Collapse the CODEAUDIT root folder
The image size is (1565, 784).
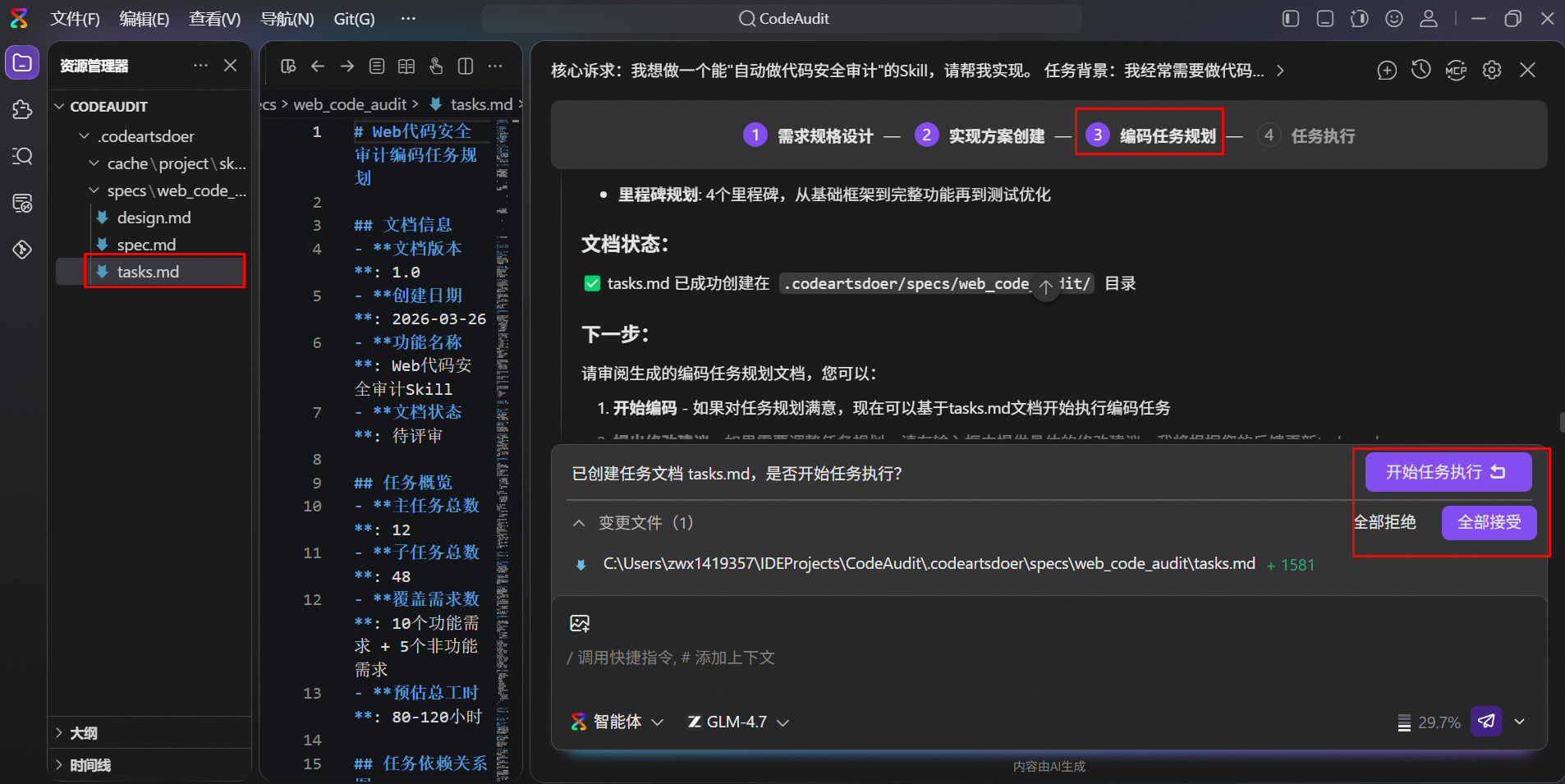tap(59, 107)
